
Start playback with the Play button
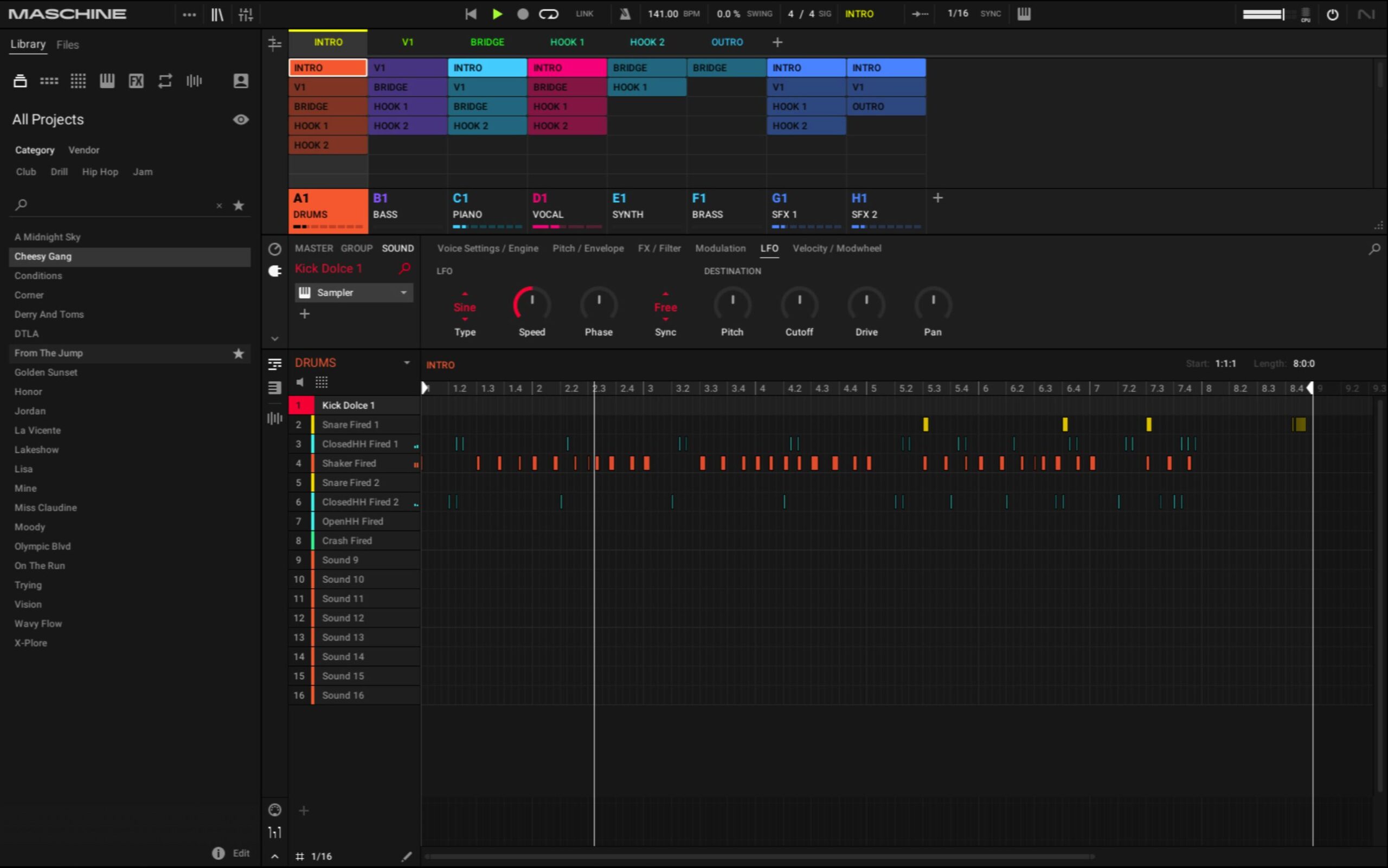pyautogui.click(x=498, y=14)
